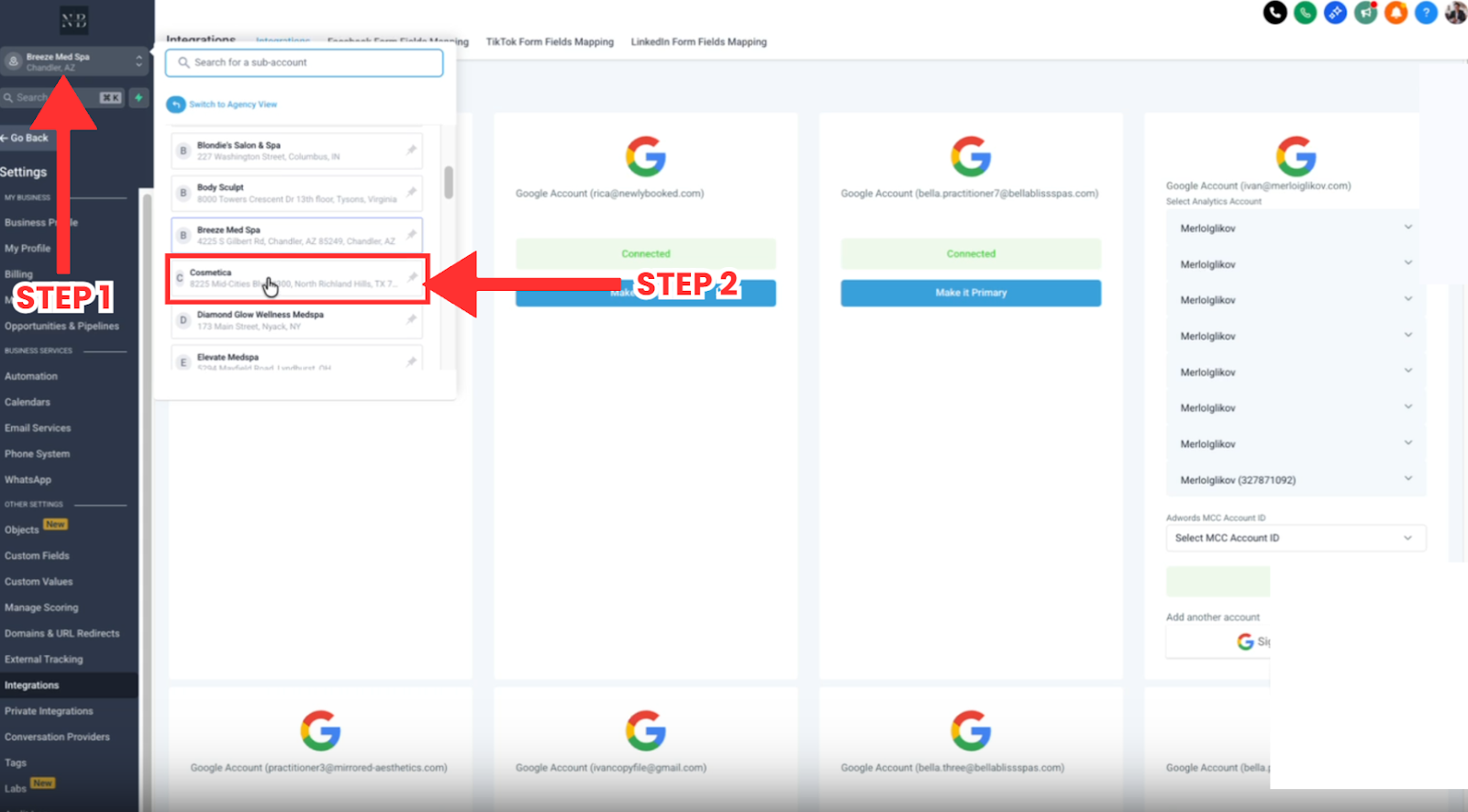Open the LinkedIn Form Fields Mapping tab
The width and height of the screenshot is (1468, 812).
click(698, 42)
